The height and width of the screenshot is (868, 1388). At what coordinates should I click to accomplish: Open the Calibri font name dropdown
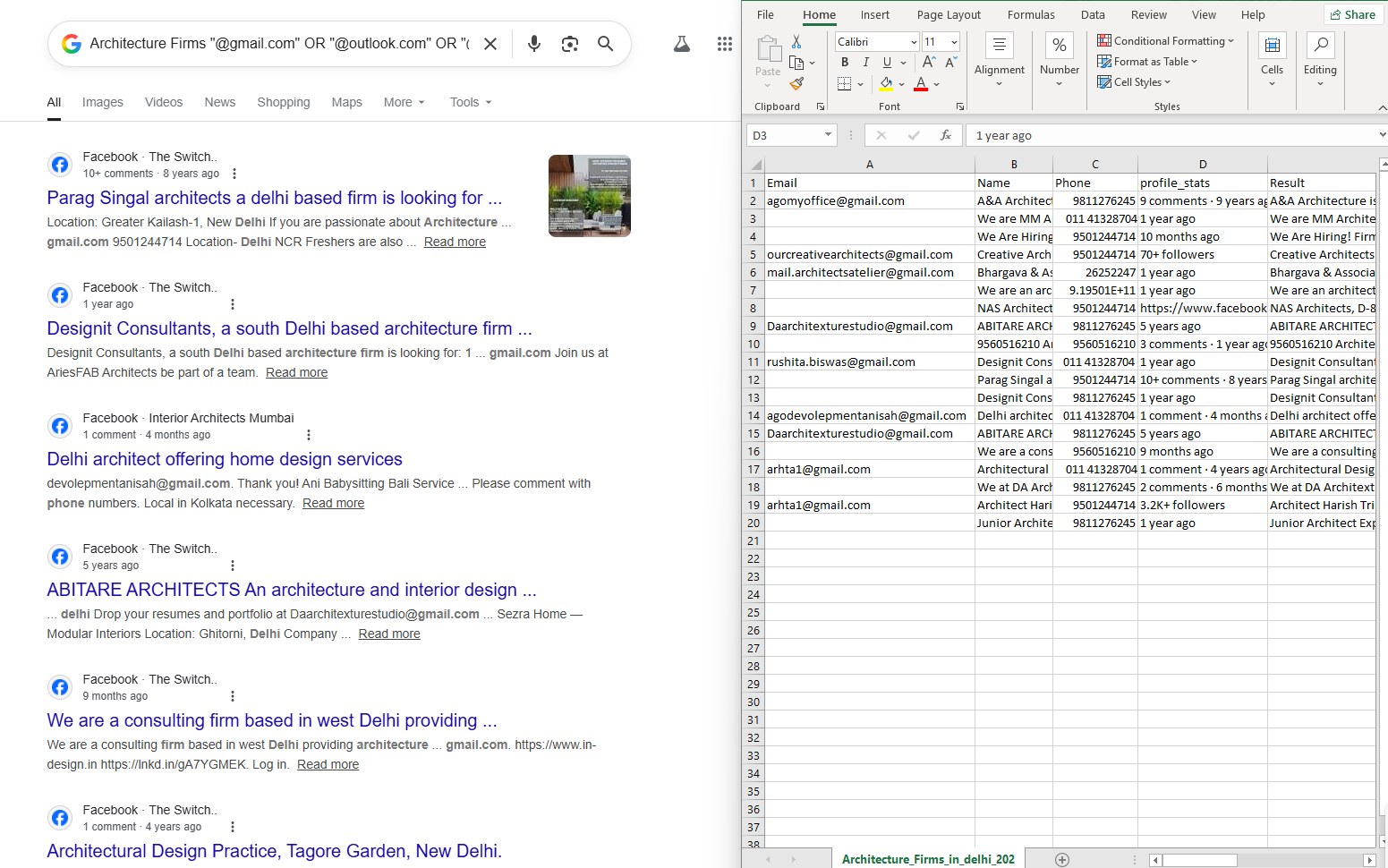(x=914, y=42)
